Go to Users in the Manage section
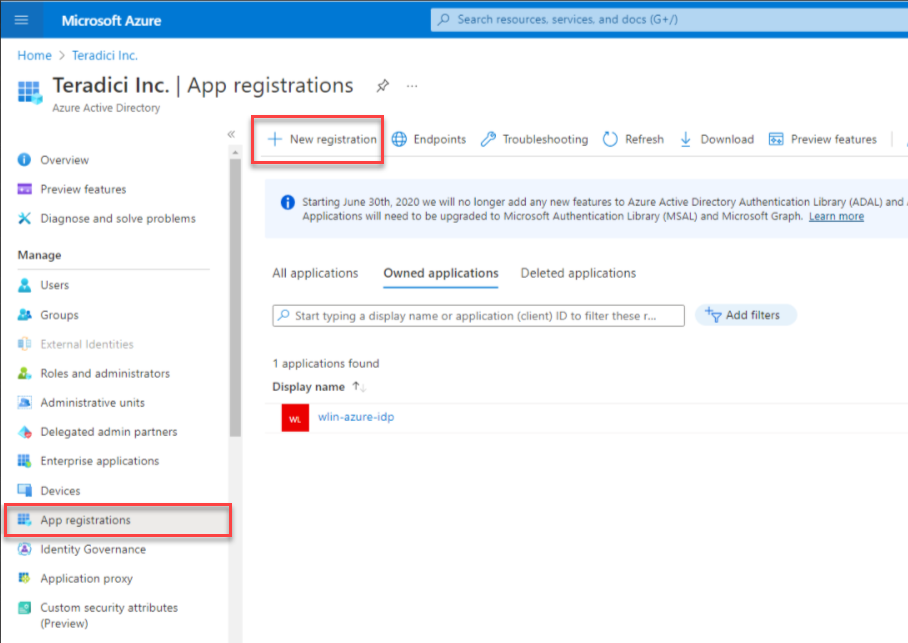The width and height of the screenshot is (908, 643). [x=55, y=285]
